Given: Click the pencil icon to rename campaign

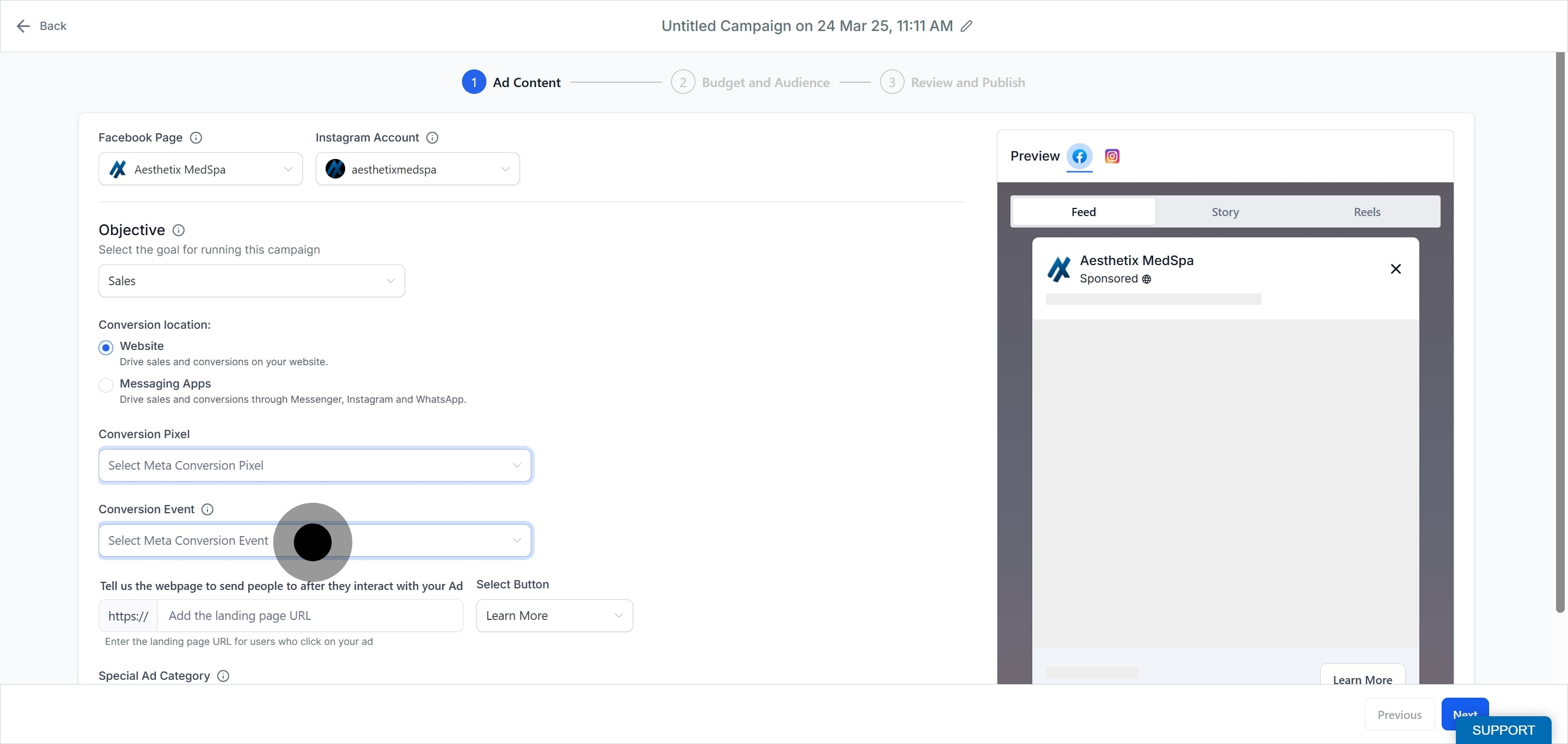Looking at the screenshot, I should tap(966, 26).
